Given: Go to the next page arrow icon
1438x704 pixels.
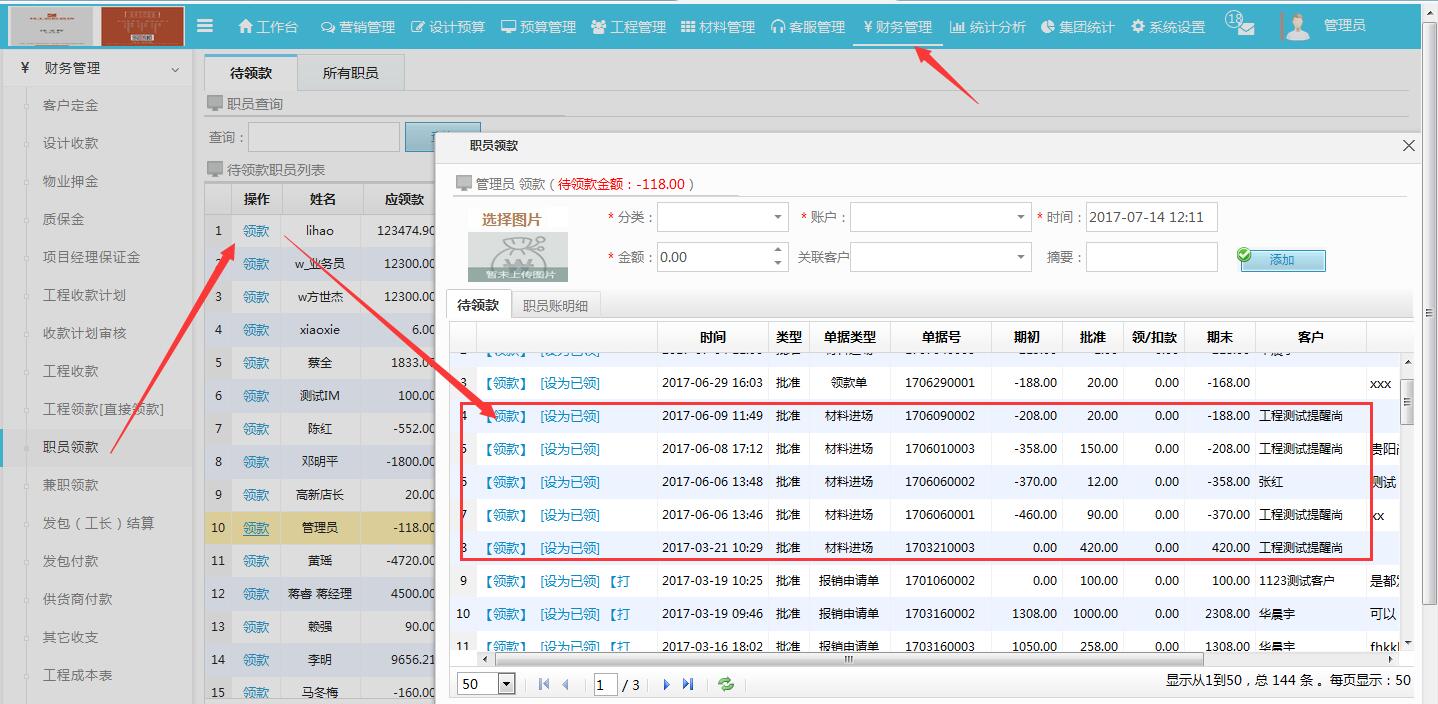Looking at the screenshot, I should [x=666, y=684].
